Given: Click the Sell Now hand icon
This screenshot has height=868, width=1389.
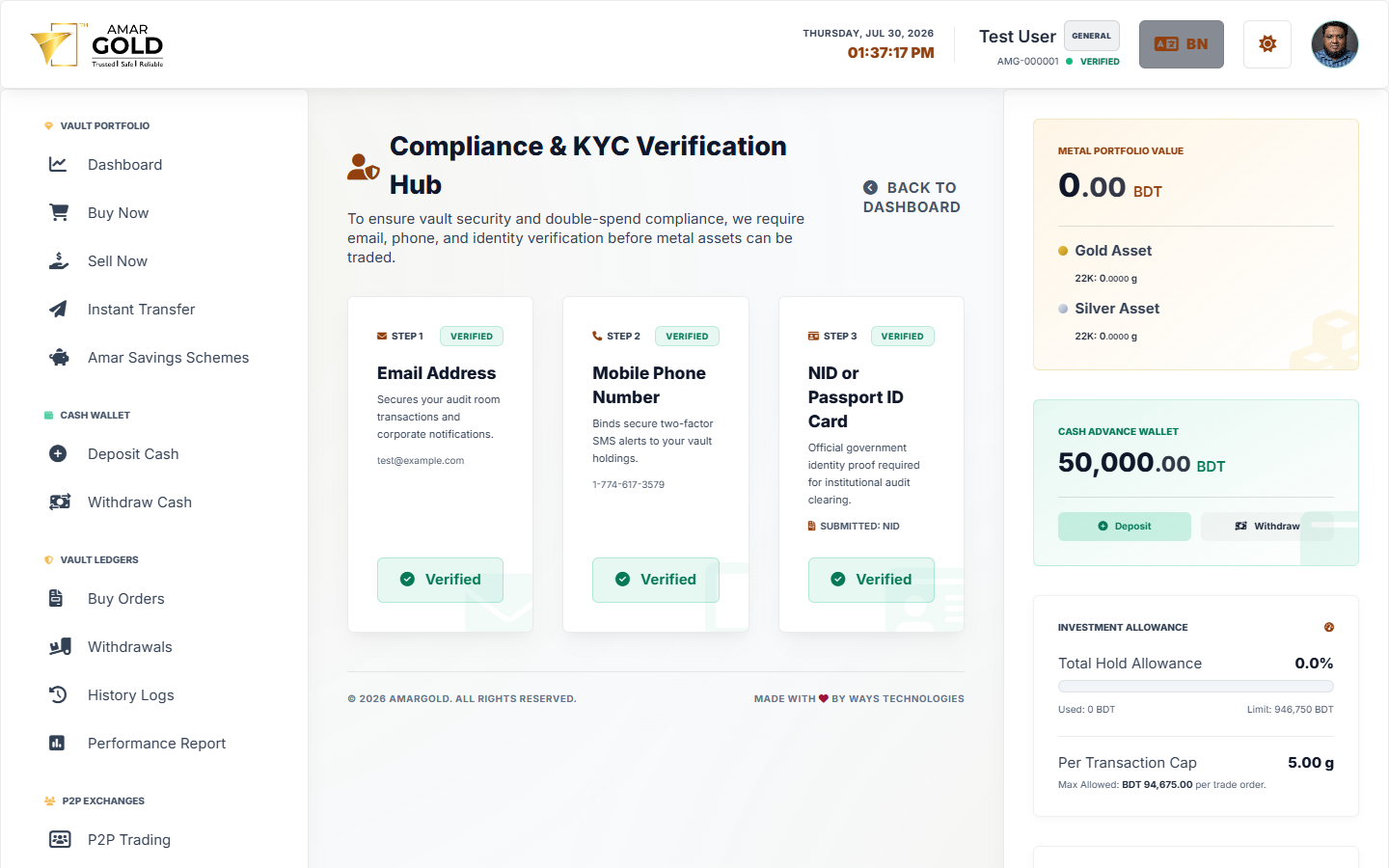Looking at the screenshot, I should point(59,261).
